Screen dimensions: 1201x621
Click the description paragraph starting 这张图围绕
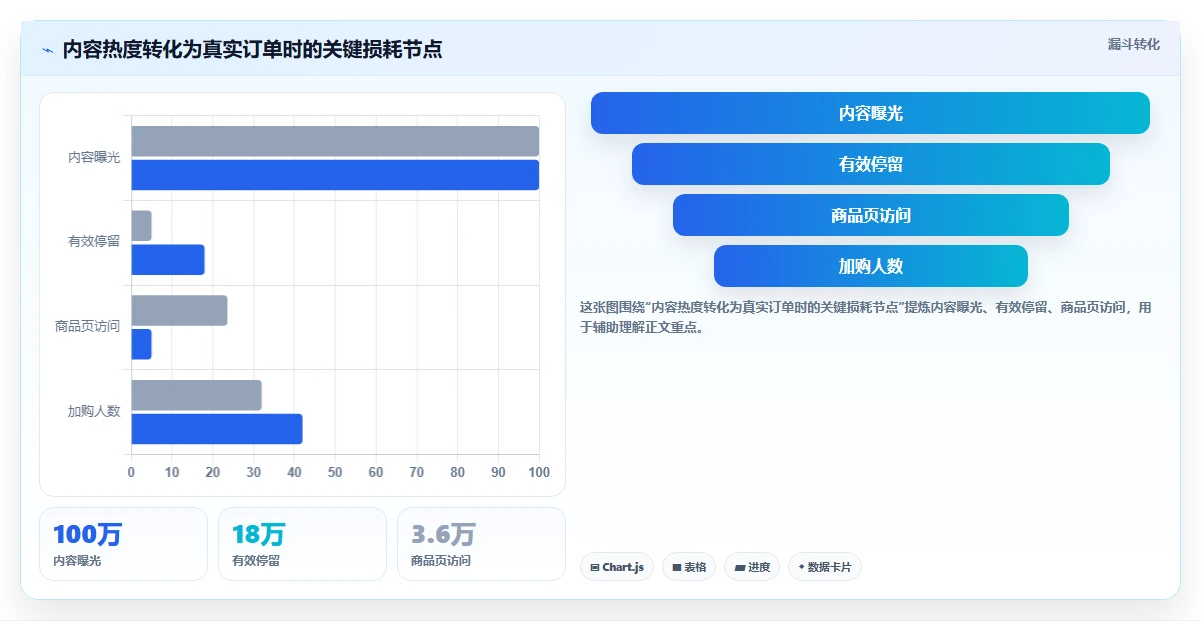[866, 317]
